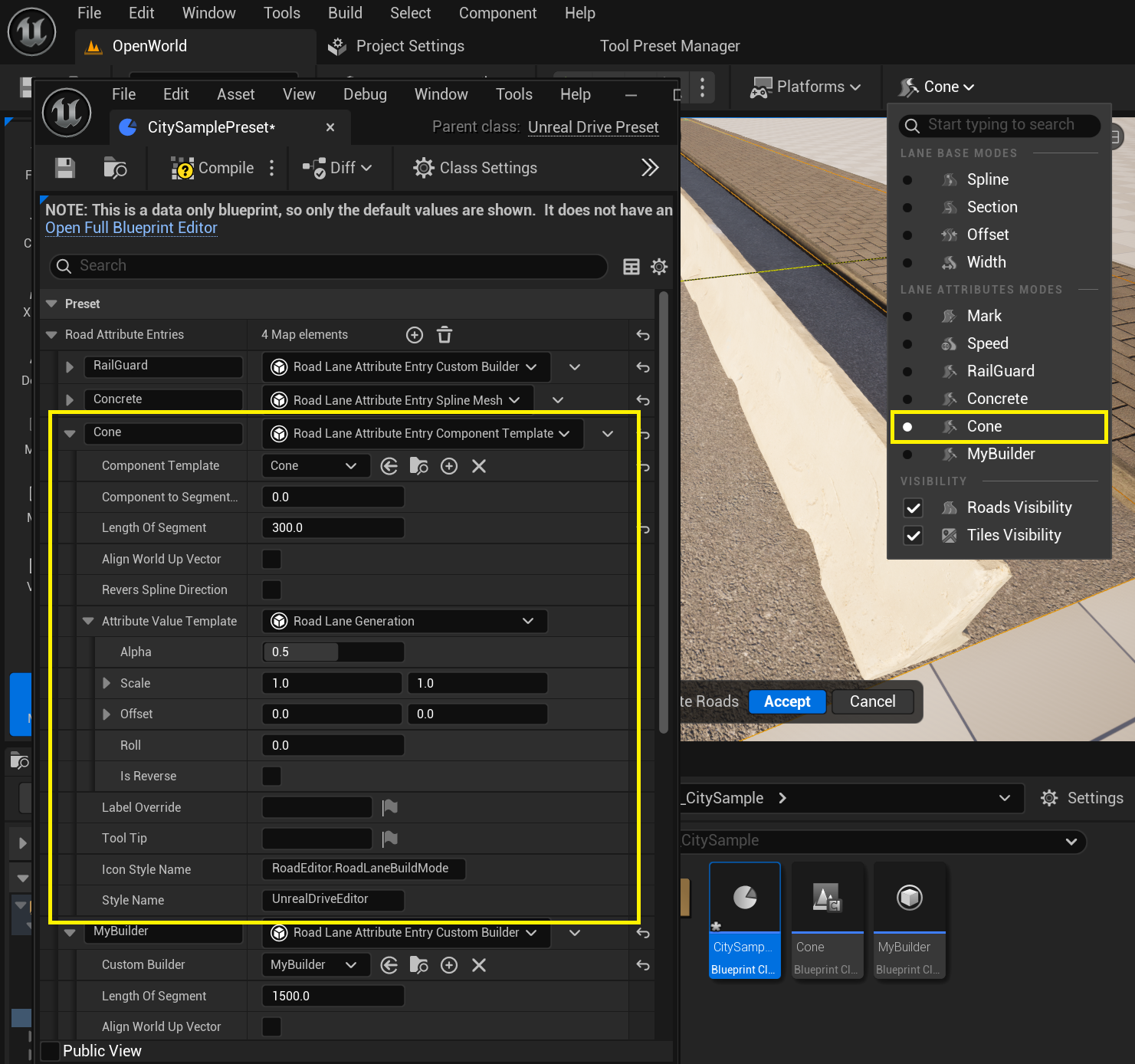Open Road Lane Generation template dropdown

[405, 621]
